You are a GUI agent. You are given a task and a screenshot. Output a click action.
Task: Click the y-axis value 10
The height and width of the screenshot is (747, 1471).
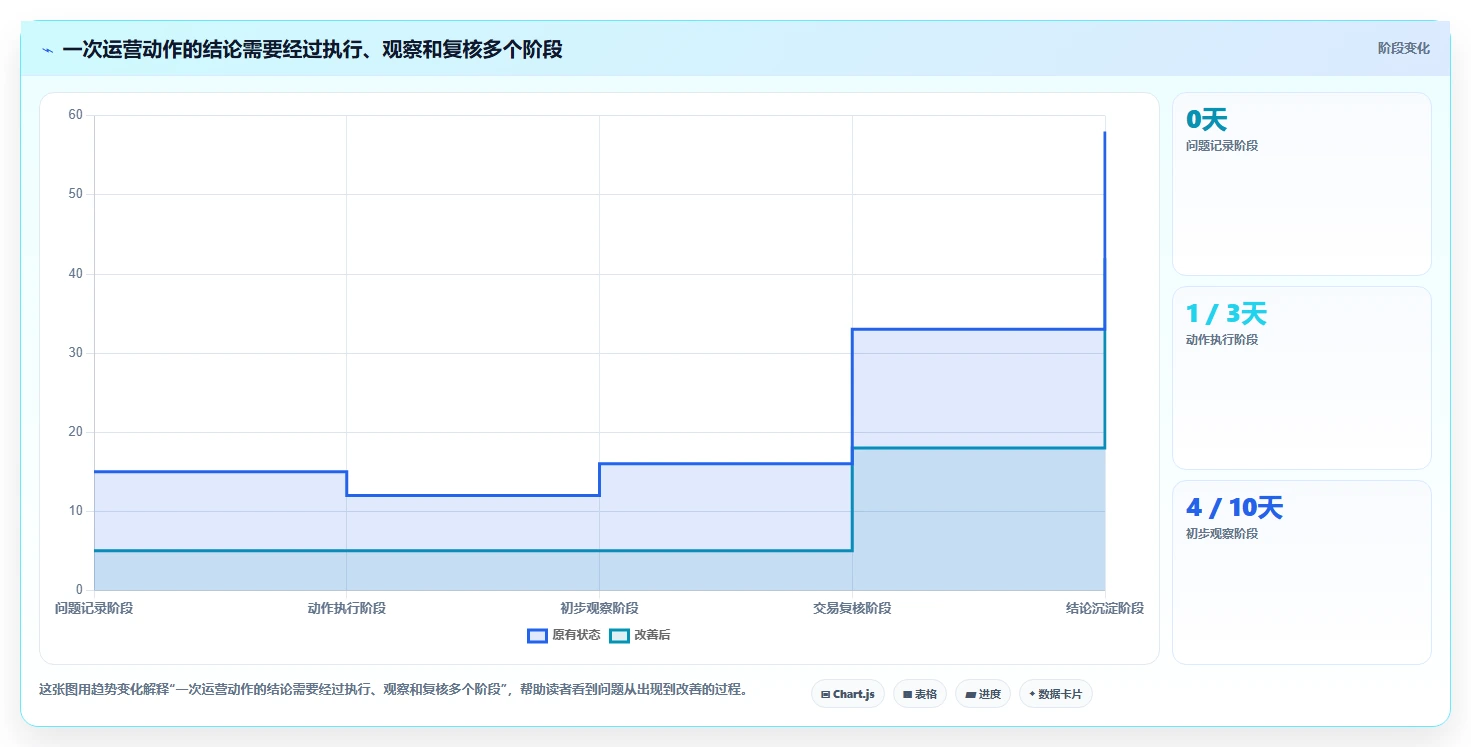click(75, 511)
